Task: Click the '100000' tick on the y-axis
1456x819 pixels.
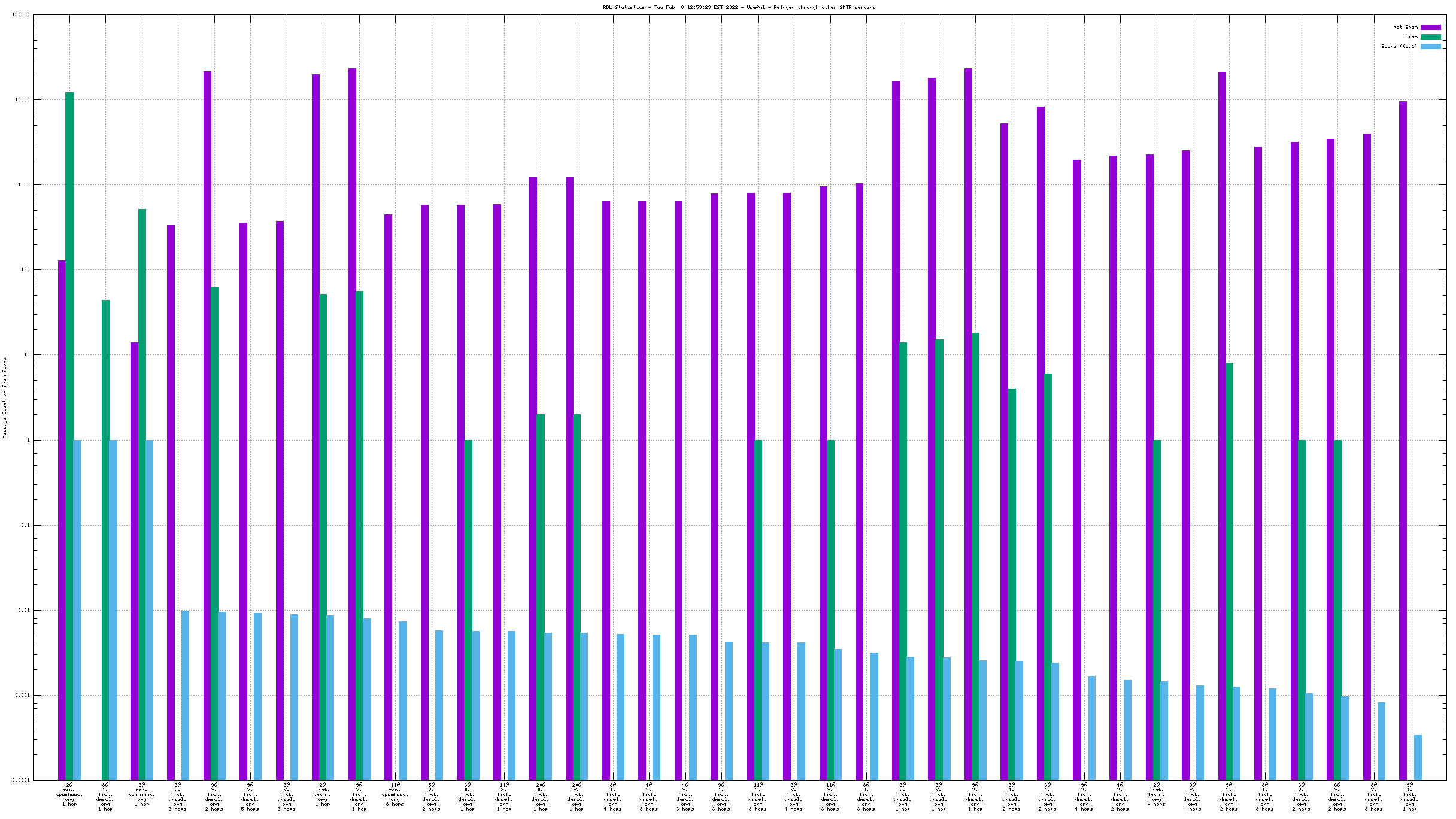Action: [21, 15]
